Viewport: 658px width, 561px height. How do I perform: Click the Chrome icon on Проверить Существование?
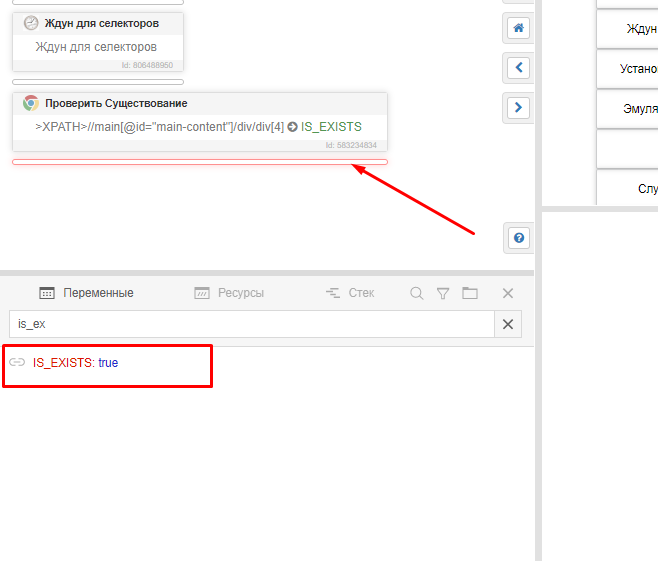point(31,103)
